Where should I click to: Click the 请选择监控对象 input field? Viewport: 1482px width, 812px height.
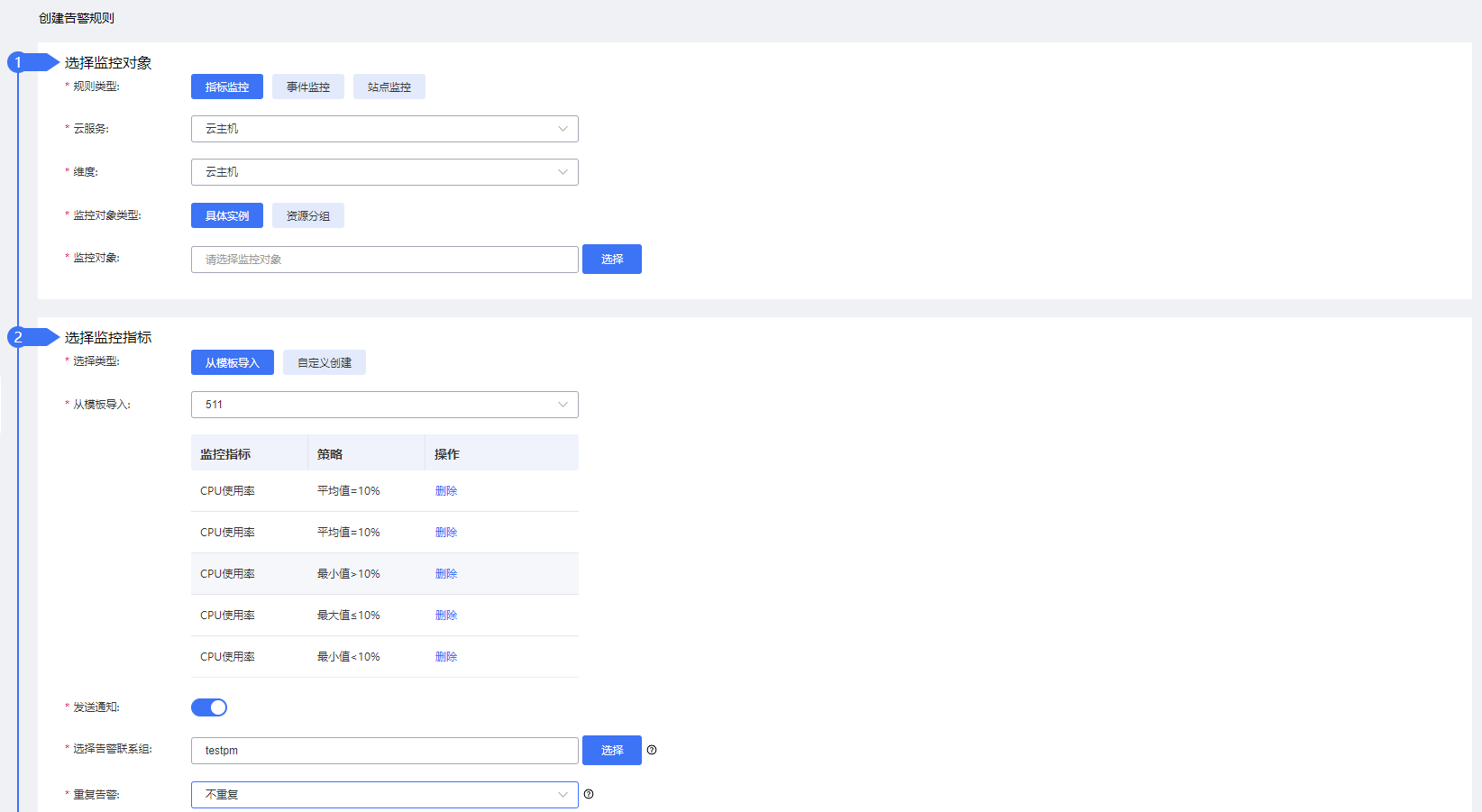point(385,260)
